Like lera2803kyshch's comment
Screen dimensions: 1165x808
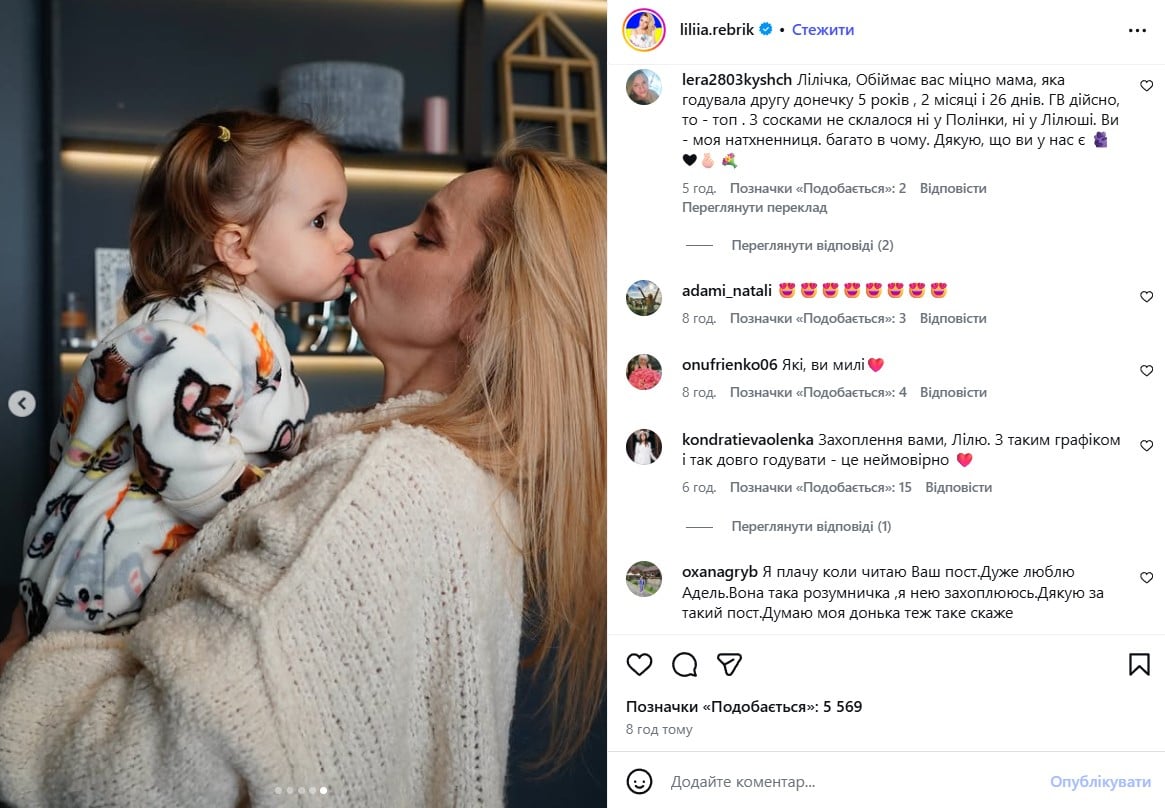click(1146, 85)
